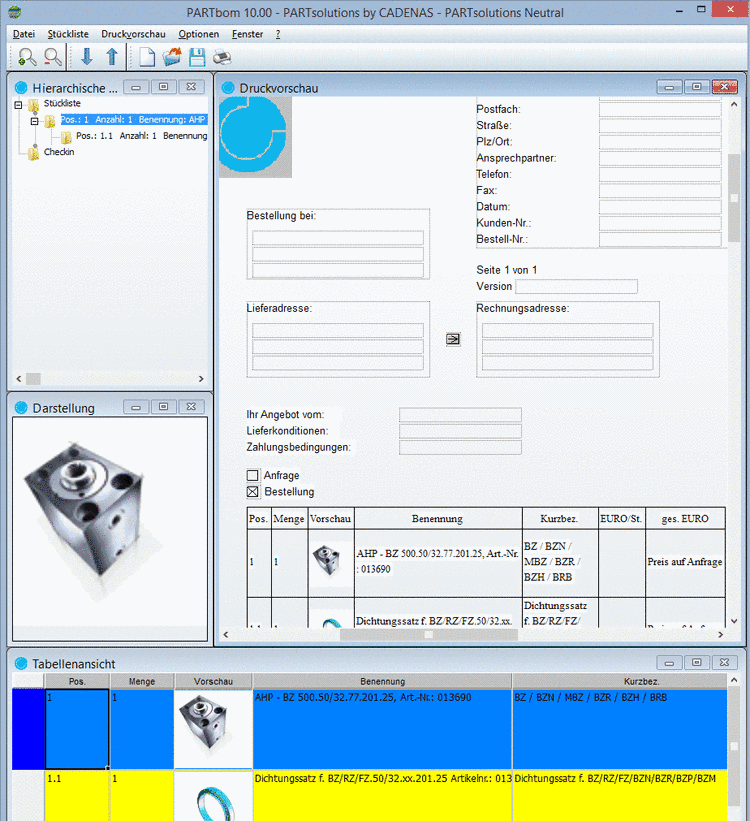The image size is (750, 821).
Task: Click the blue up arrow toolbar icon
Action: 112,57
